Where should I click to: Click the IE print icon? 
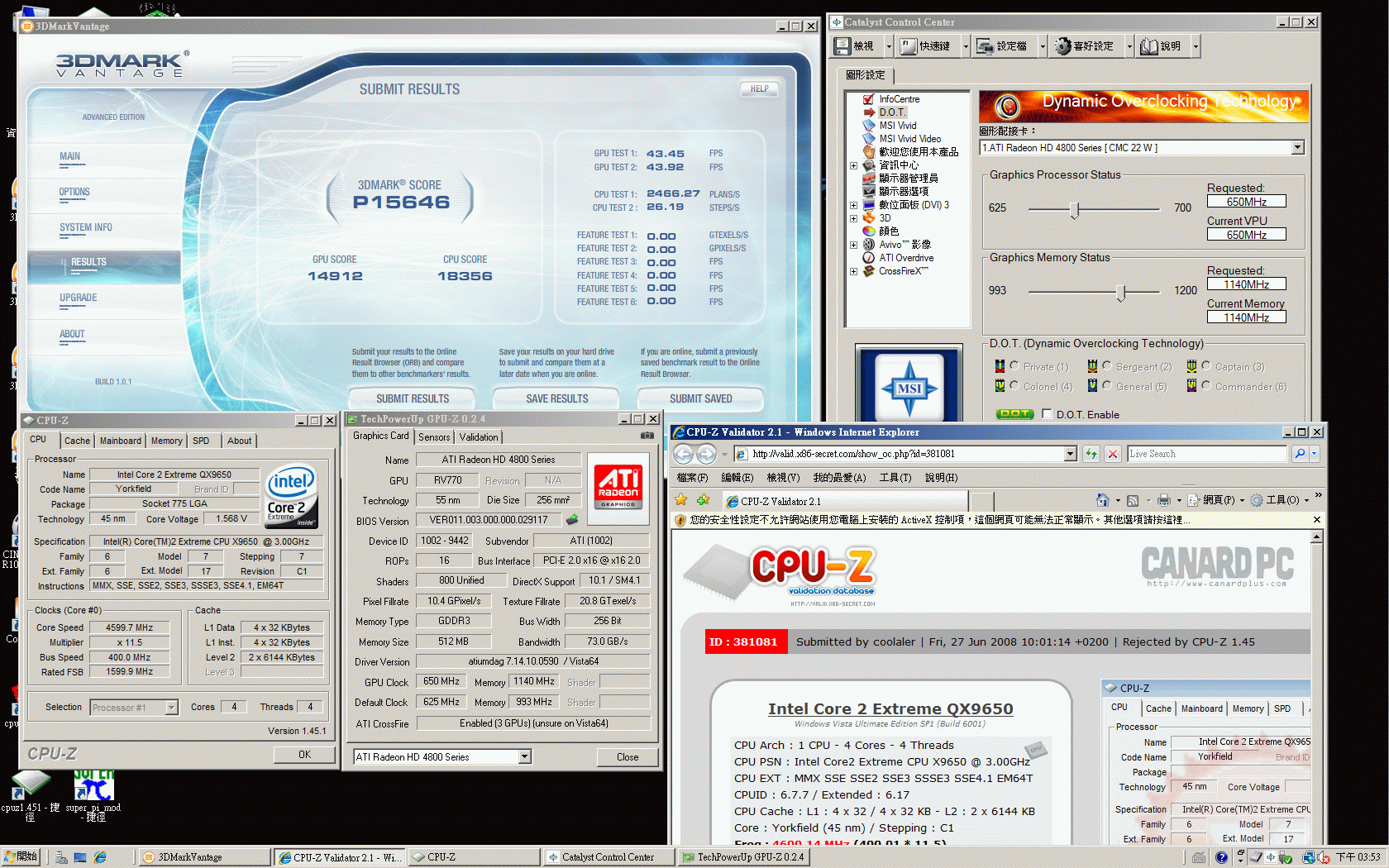pos(1164,500)
